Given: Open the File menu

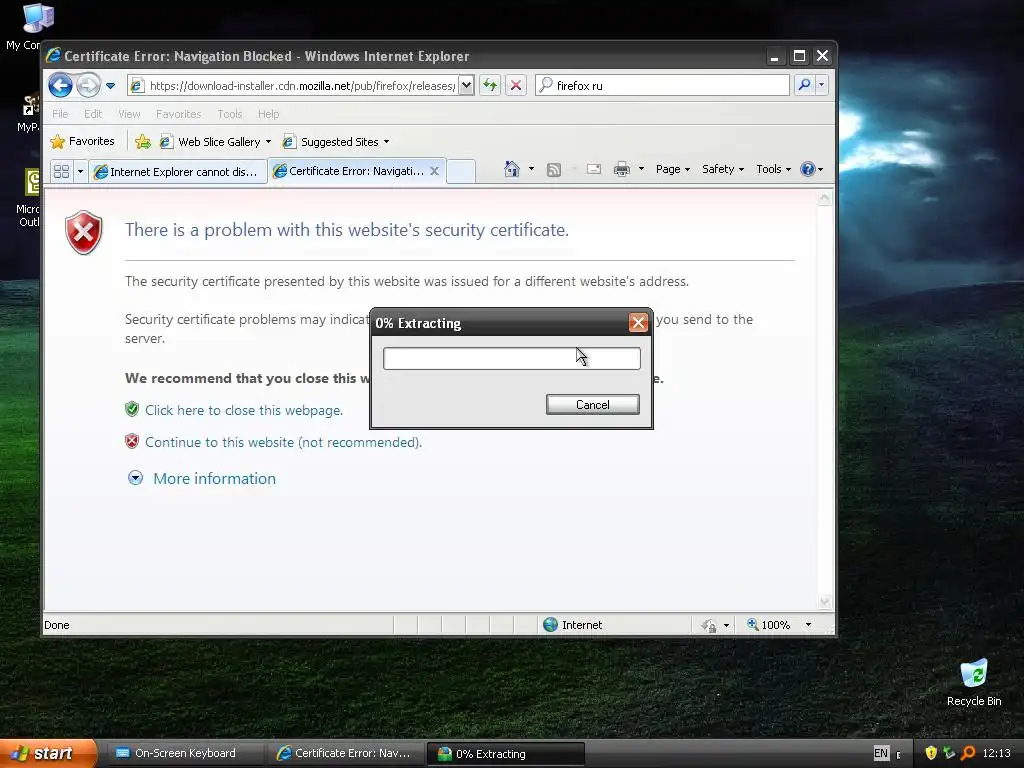Looking at the screenshot, I should point(60,114).
